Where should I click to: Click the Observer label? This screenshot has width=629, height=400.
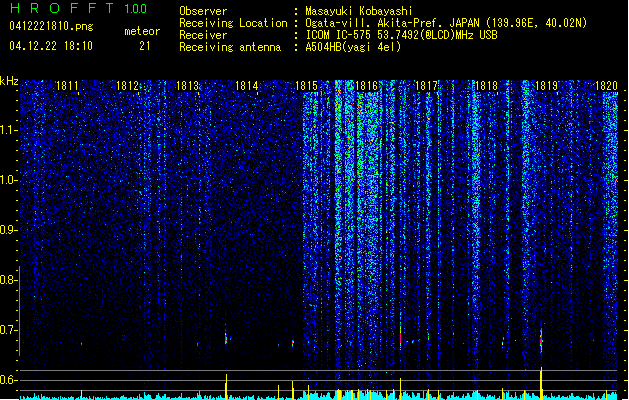tap(203, 11)
